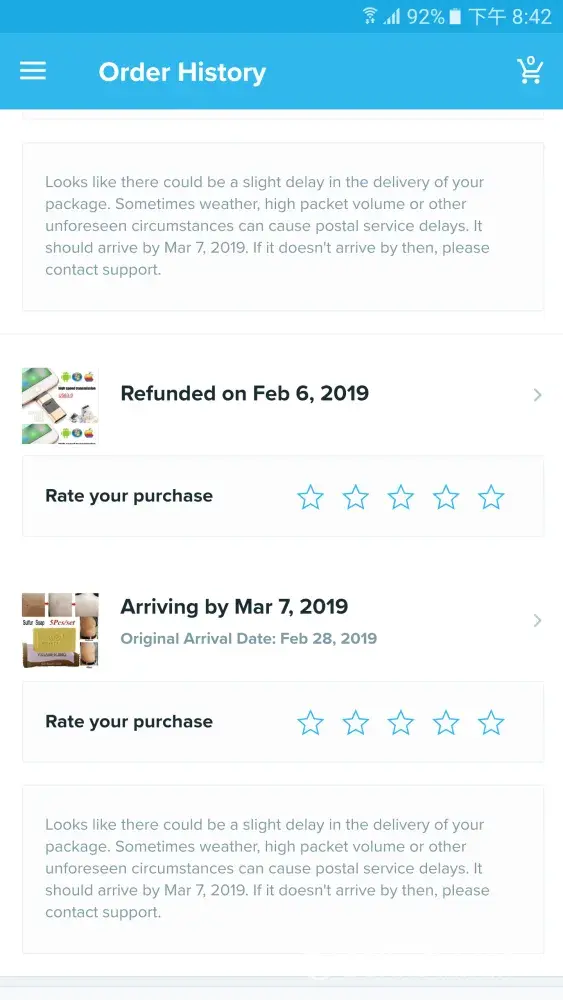
Task: Expand Arriving by Mar 7 order chevron
Action: [537, 621]
